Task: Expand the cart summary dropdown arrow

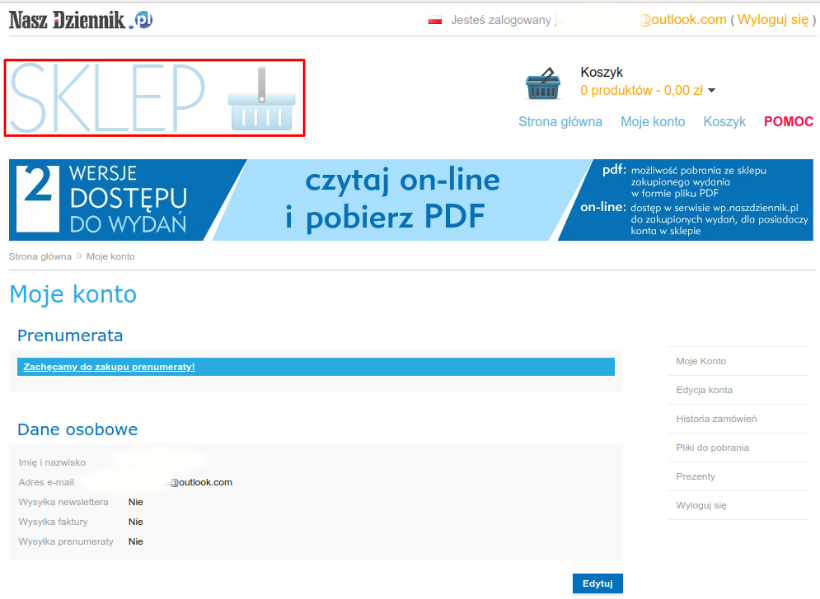Action: pos(712,91)
